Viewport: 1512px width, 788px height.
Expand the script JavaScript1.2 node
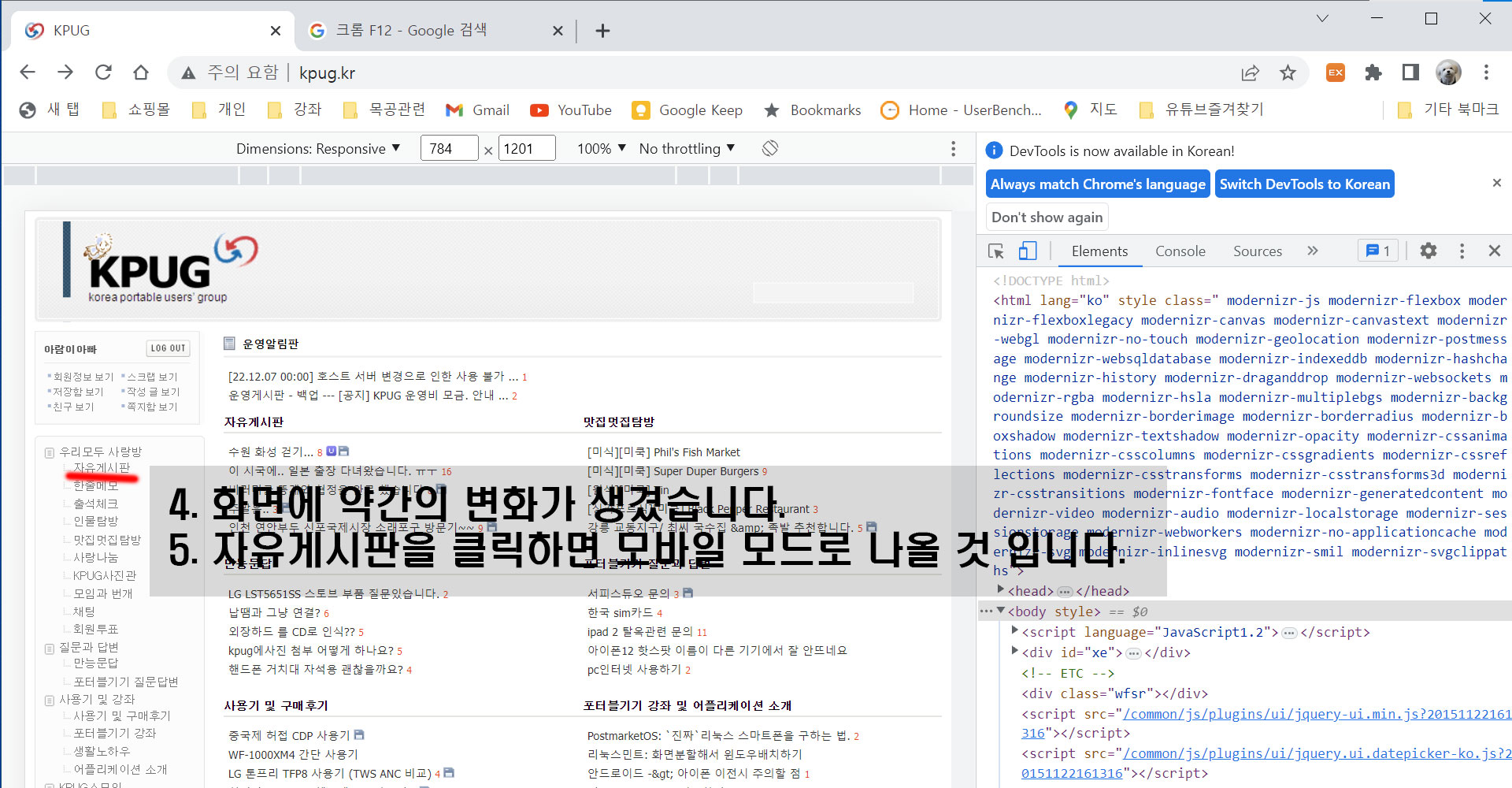1015,631
